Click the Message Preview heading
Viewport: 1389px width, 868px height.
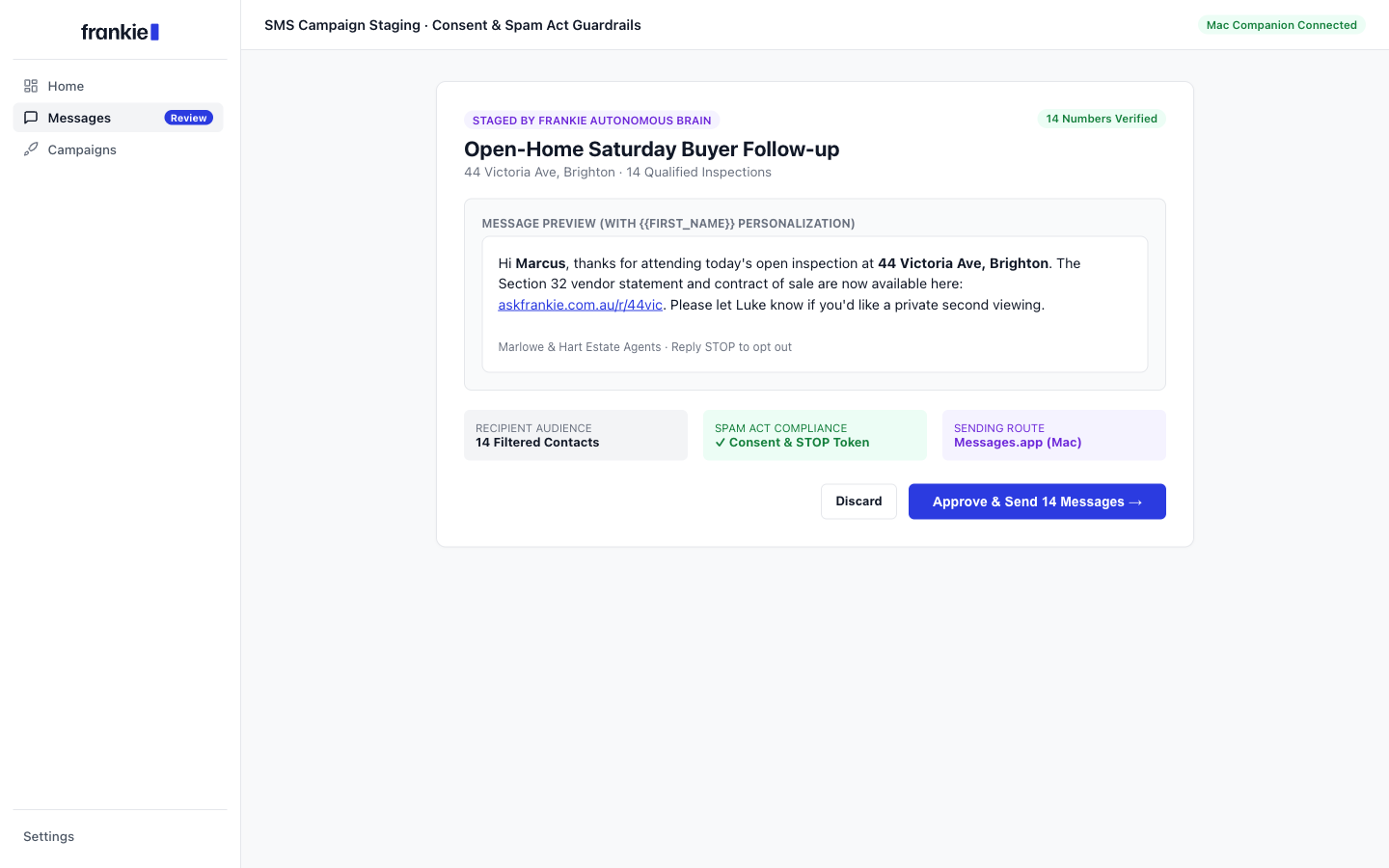[668, 223]
